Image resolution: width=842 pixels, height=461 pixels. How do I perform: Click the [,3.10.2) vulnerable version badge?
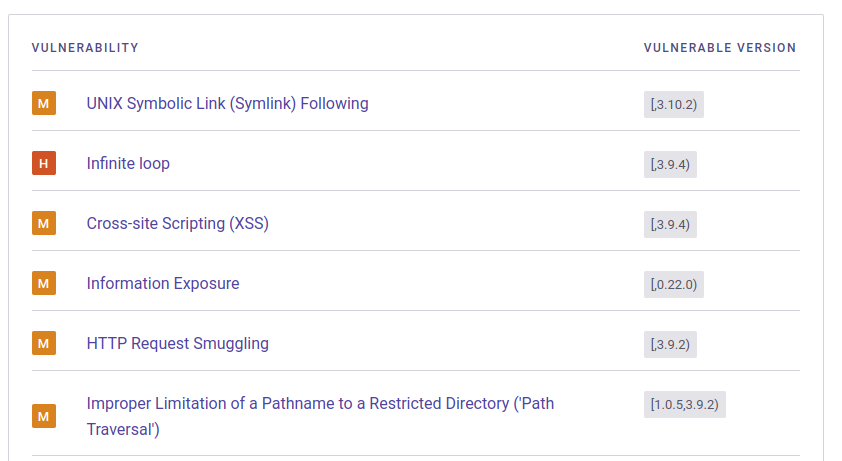coord(674,105)
